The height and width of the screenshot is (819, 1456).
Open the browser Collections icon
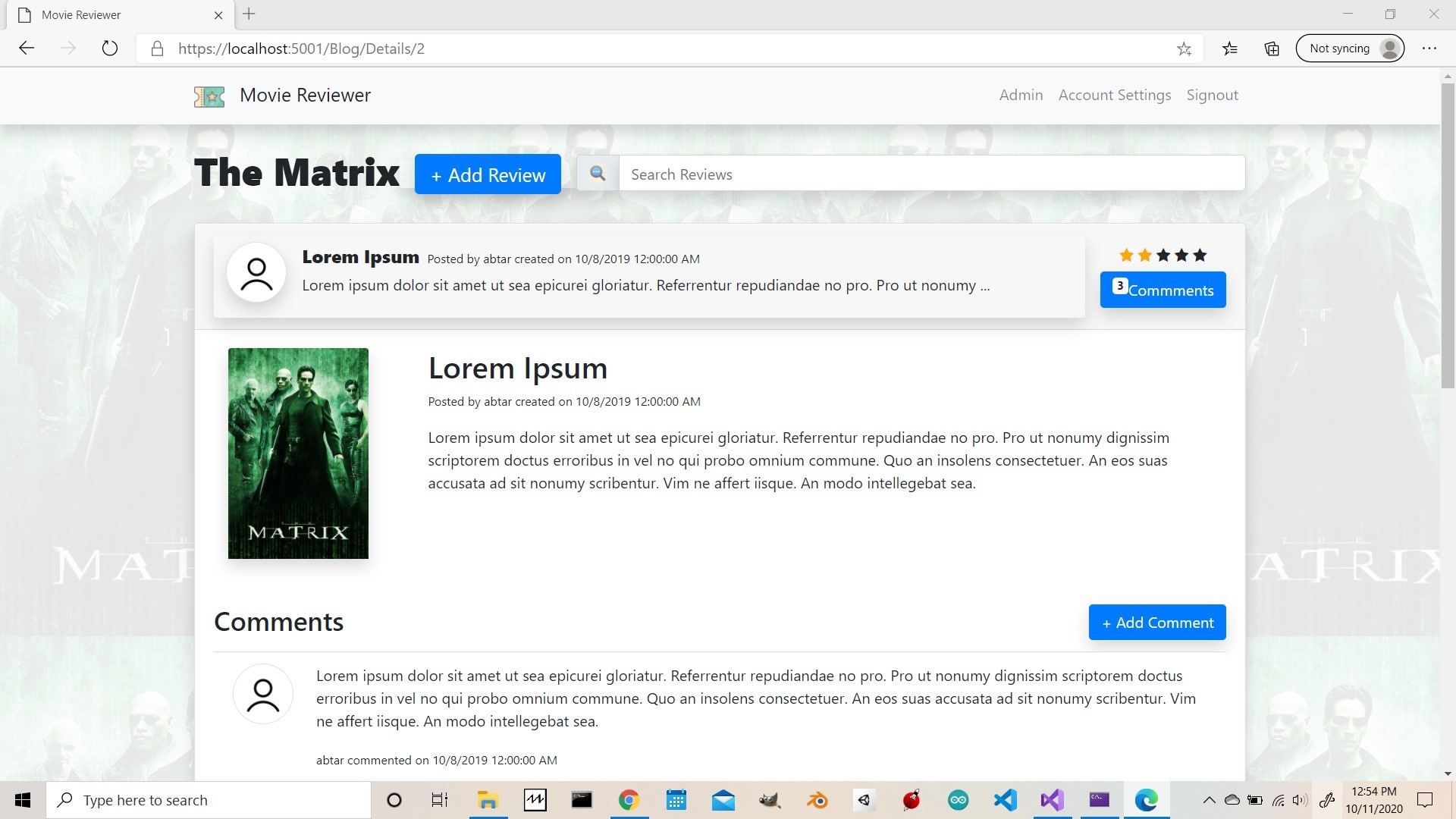[x=1272, y=49]
